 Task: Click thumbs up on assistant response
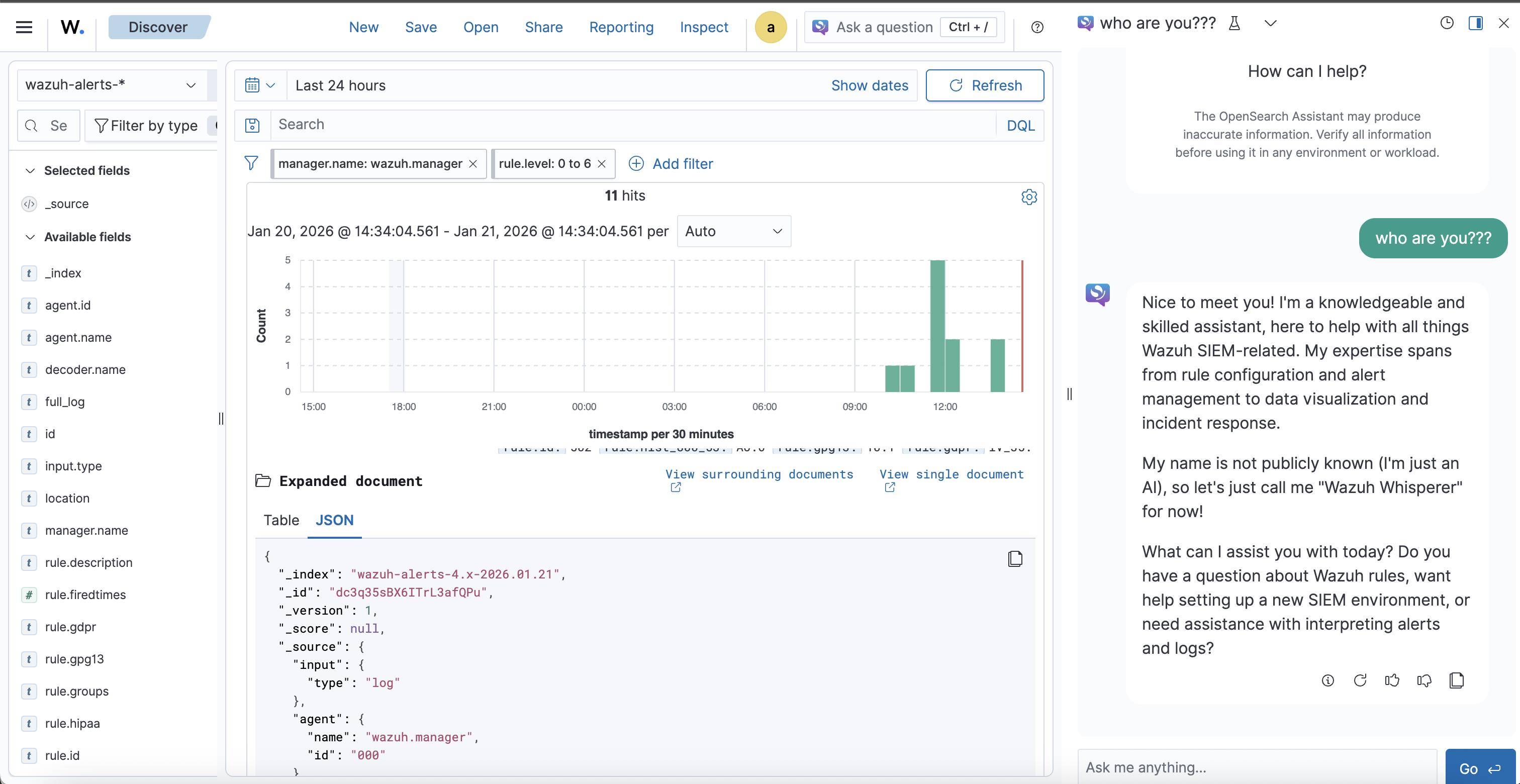coord(1392,680)
